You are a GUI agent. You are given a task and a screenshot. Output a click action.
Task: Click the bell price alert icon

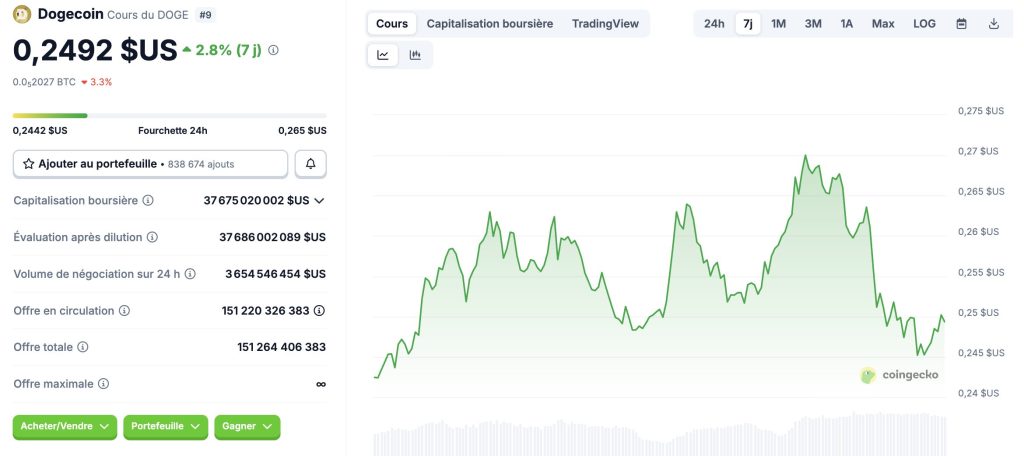(x=311, y=163)
